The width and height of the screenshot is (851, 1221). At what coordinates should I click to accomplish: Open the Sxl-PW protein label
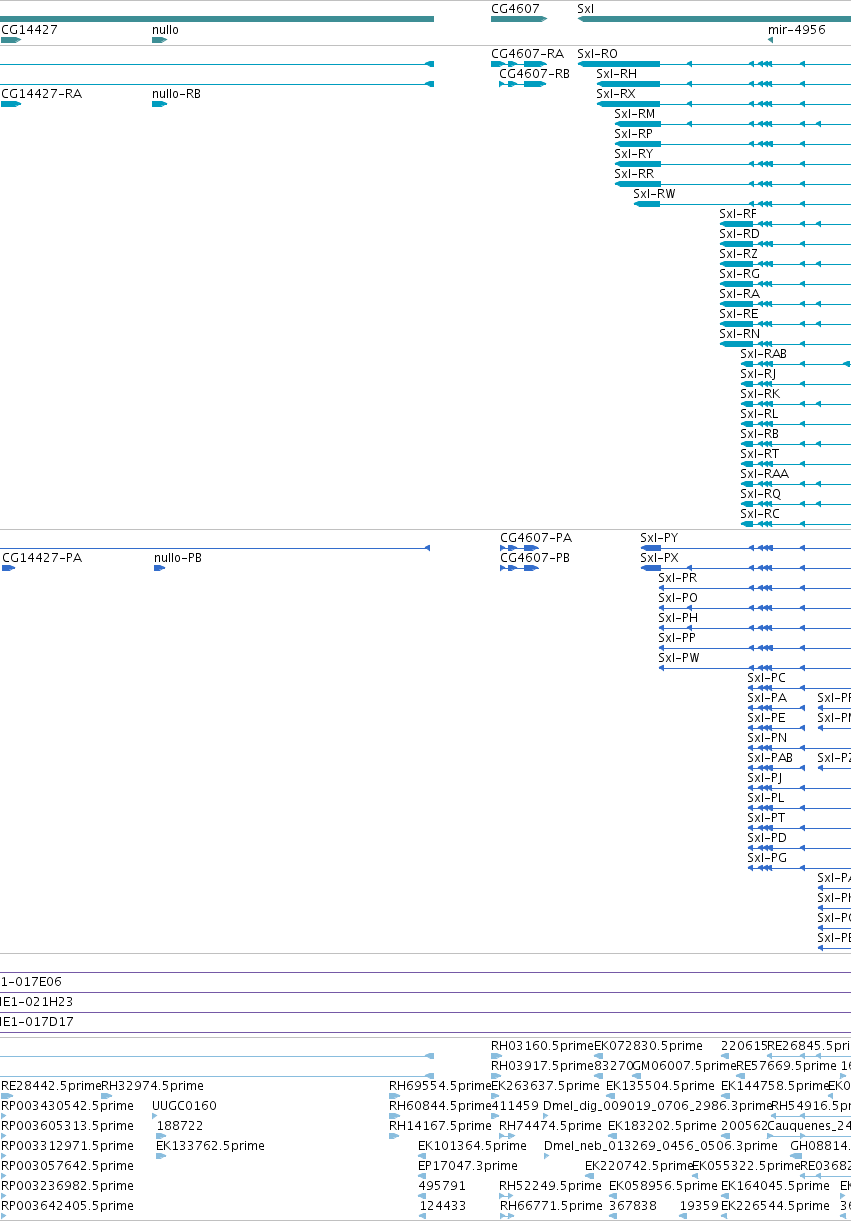tap(679, 658)
